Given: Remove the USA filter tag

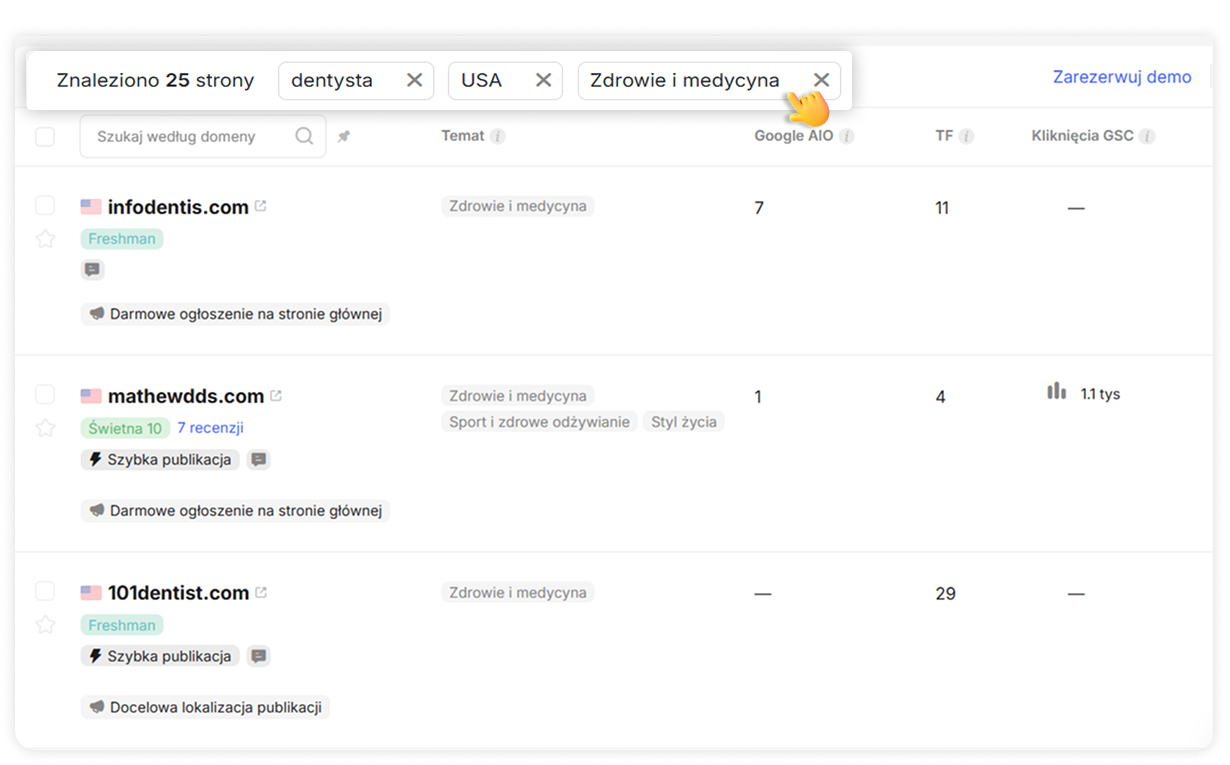Looking at the screenshot, I should pyautogui.click(x=543, y=80).
